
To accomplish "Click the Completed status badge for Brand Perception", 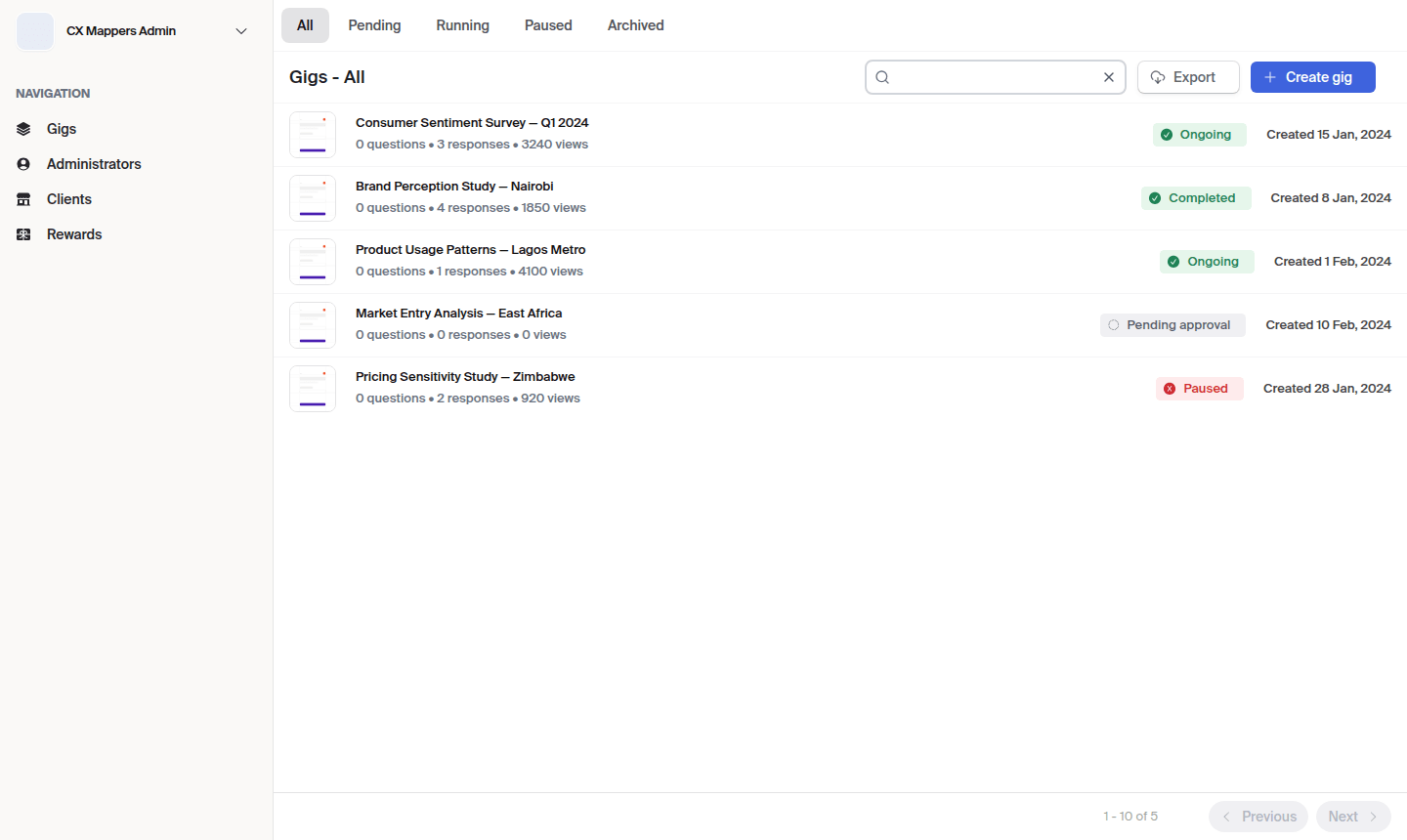I will pos(1196,198).
